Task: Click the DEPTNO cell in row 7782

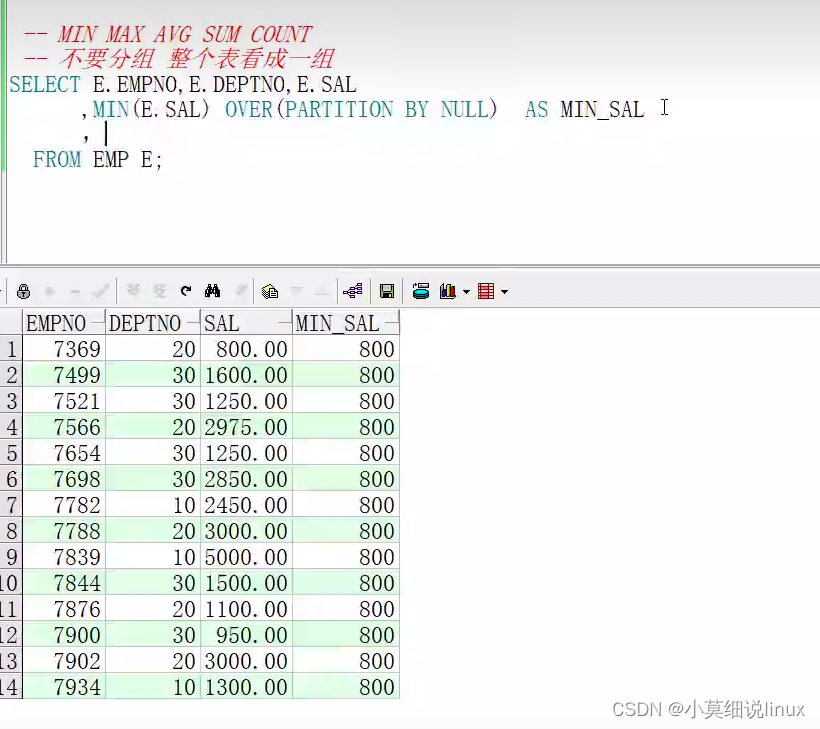Action: [153, 505]
